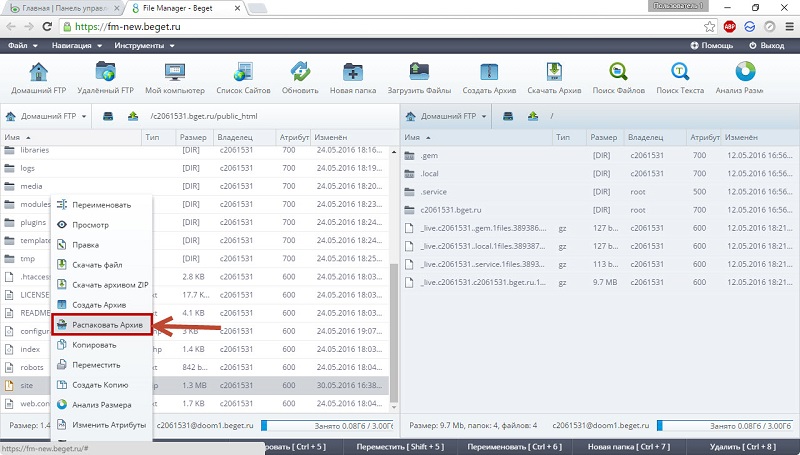Open the Список Сайтов toolbar icon
This screenshot has width=800, height=455.
[243, 78]
